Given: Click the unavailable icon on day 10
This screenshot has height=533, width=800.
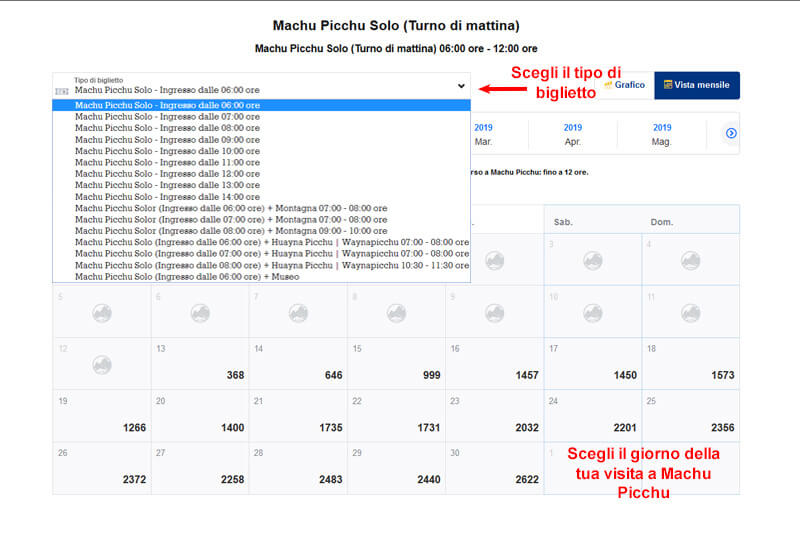Looking at the screenshot, I should coord(593,313).
